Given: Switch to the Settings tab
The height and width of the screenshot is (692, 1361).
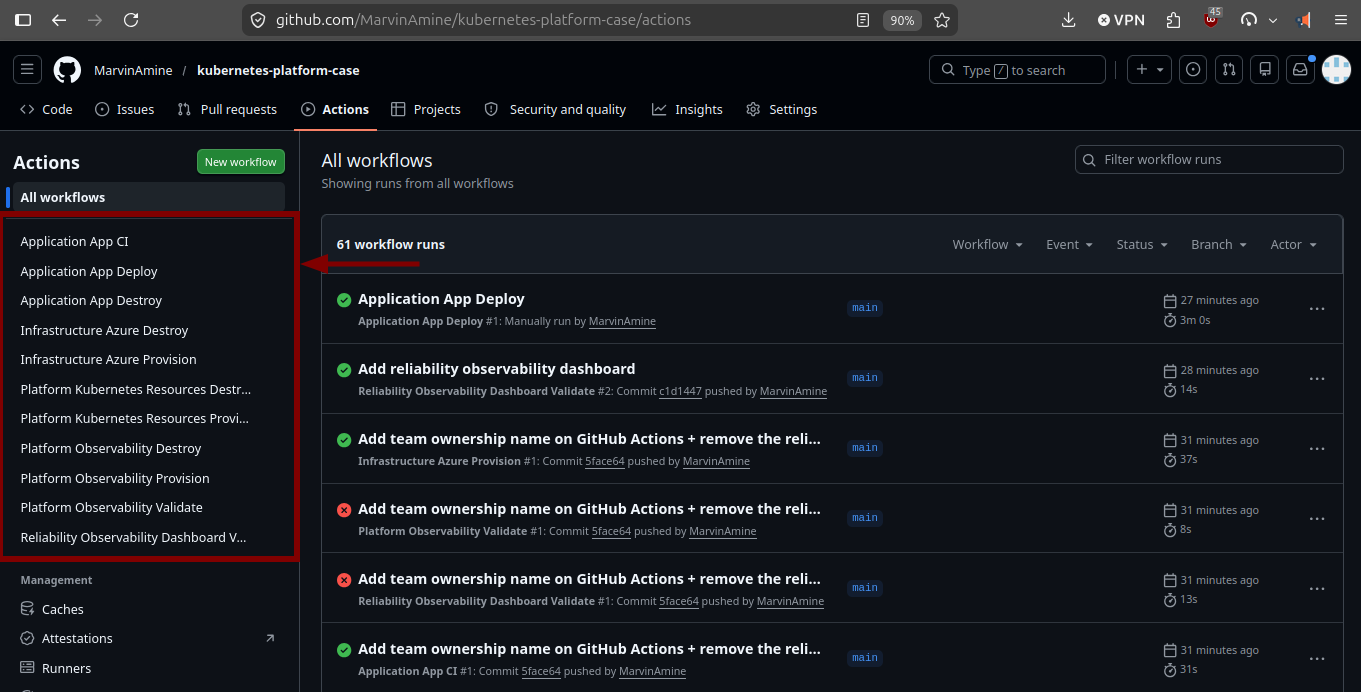Looking at the screenshot, I should click(782, 109).
